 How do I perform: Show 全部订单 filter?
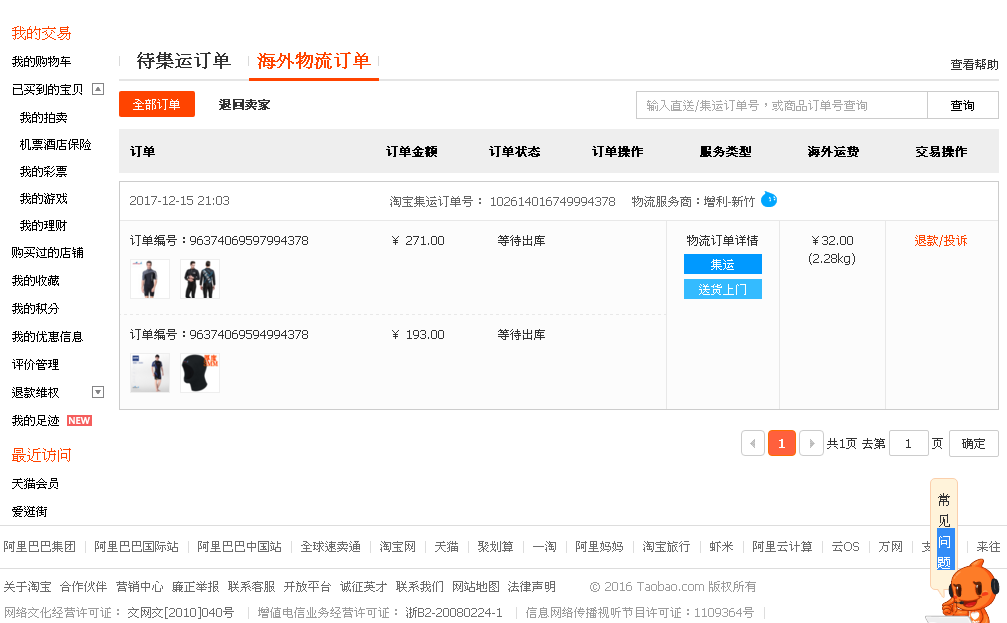[x=157, y=104]
